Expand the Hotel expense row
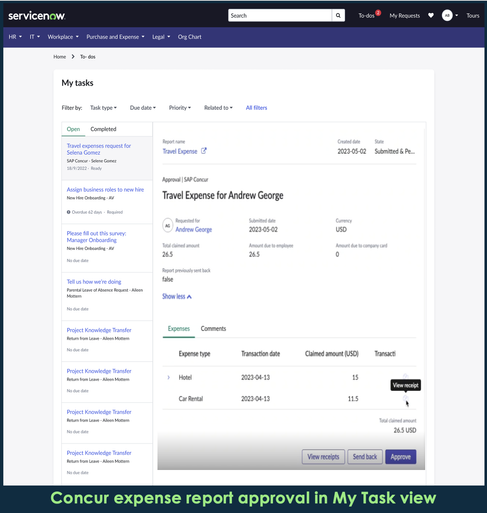This screenshot has height=513, width=487. [168, 377]
